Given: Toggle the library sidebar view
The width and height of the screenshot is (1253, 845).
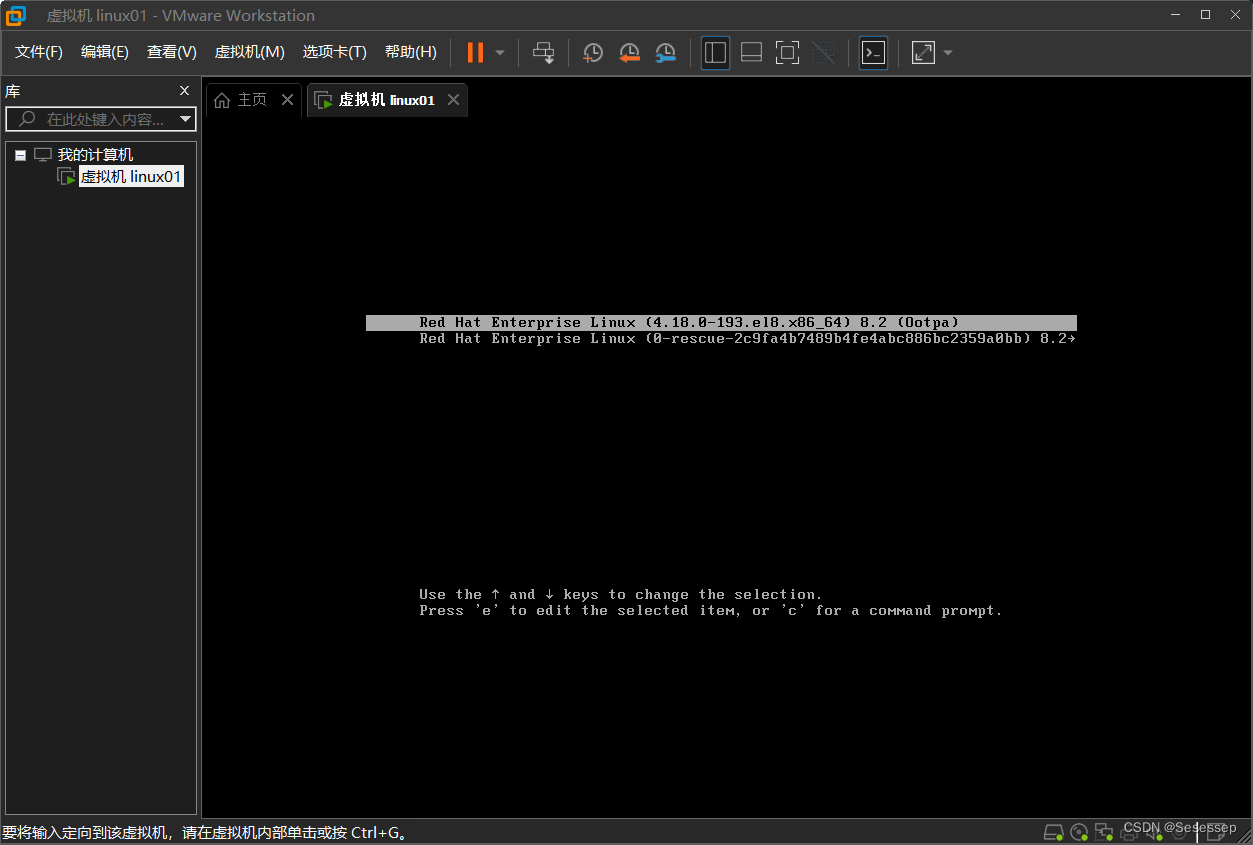Looking at the screenshot, I should 715,53.
